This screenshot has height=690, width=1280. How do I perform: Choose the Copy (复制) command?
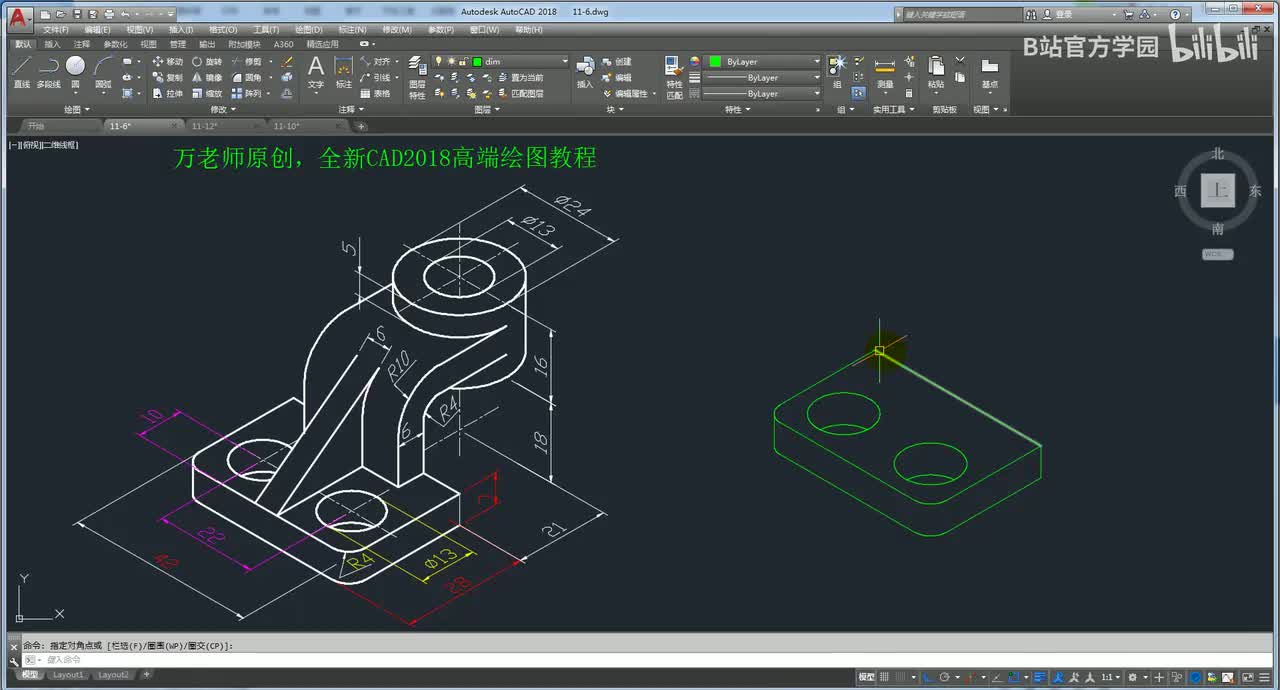point(167,77)
